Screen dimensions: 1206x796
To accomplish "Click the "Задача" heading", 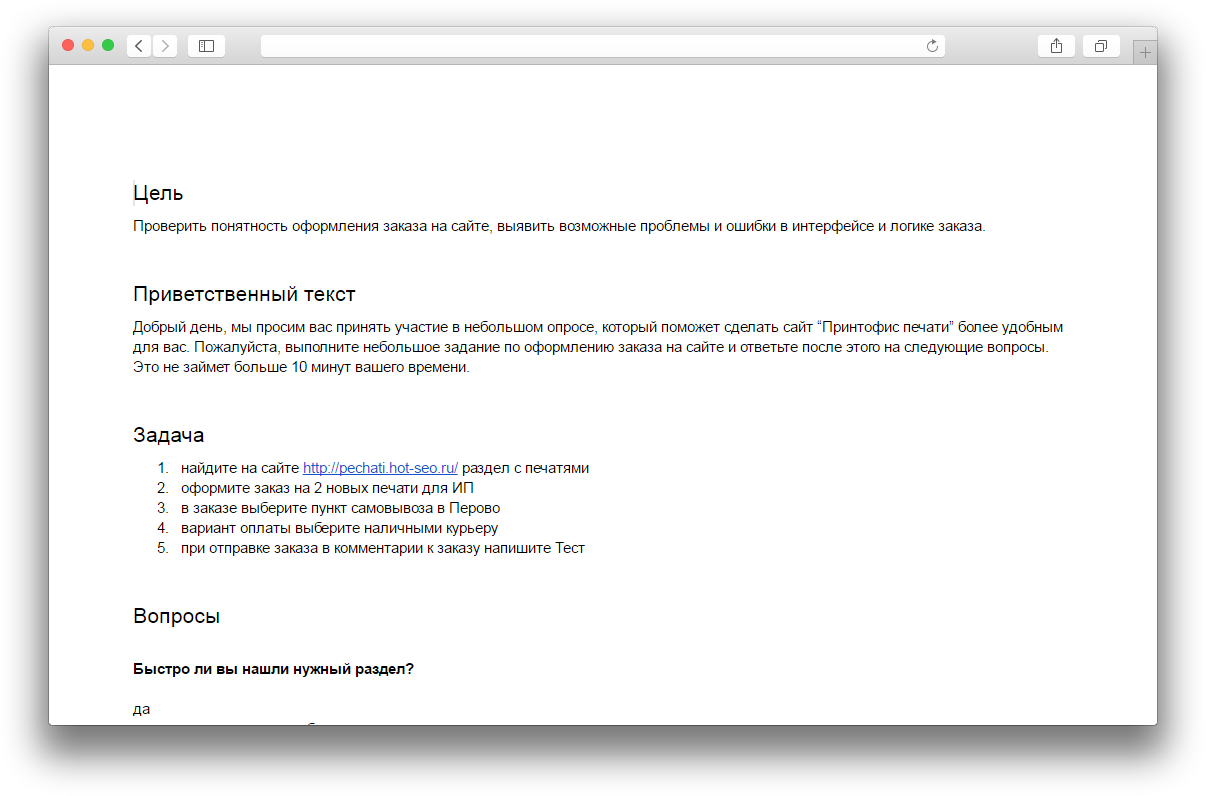I will [x=169, y=435].
